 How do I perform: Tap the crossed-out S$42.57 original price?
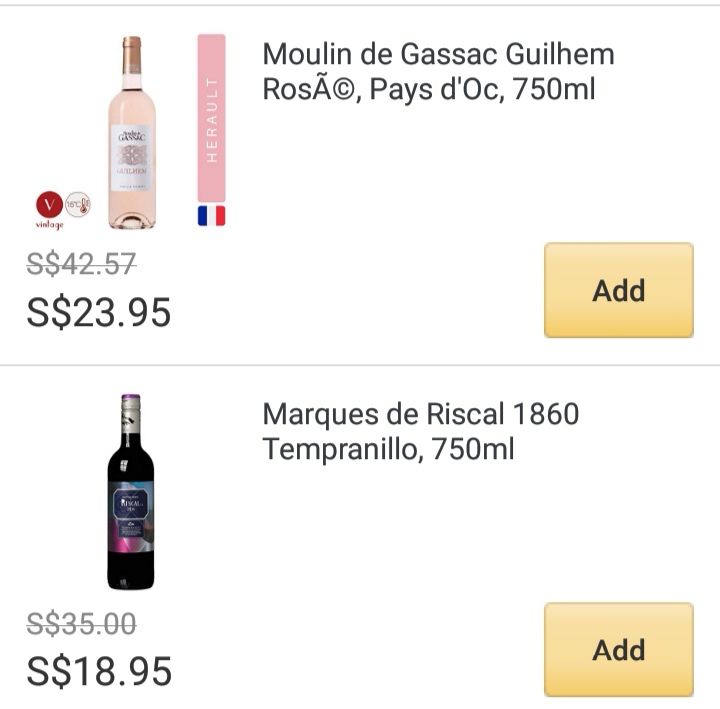82,264
